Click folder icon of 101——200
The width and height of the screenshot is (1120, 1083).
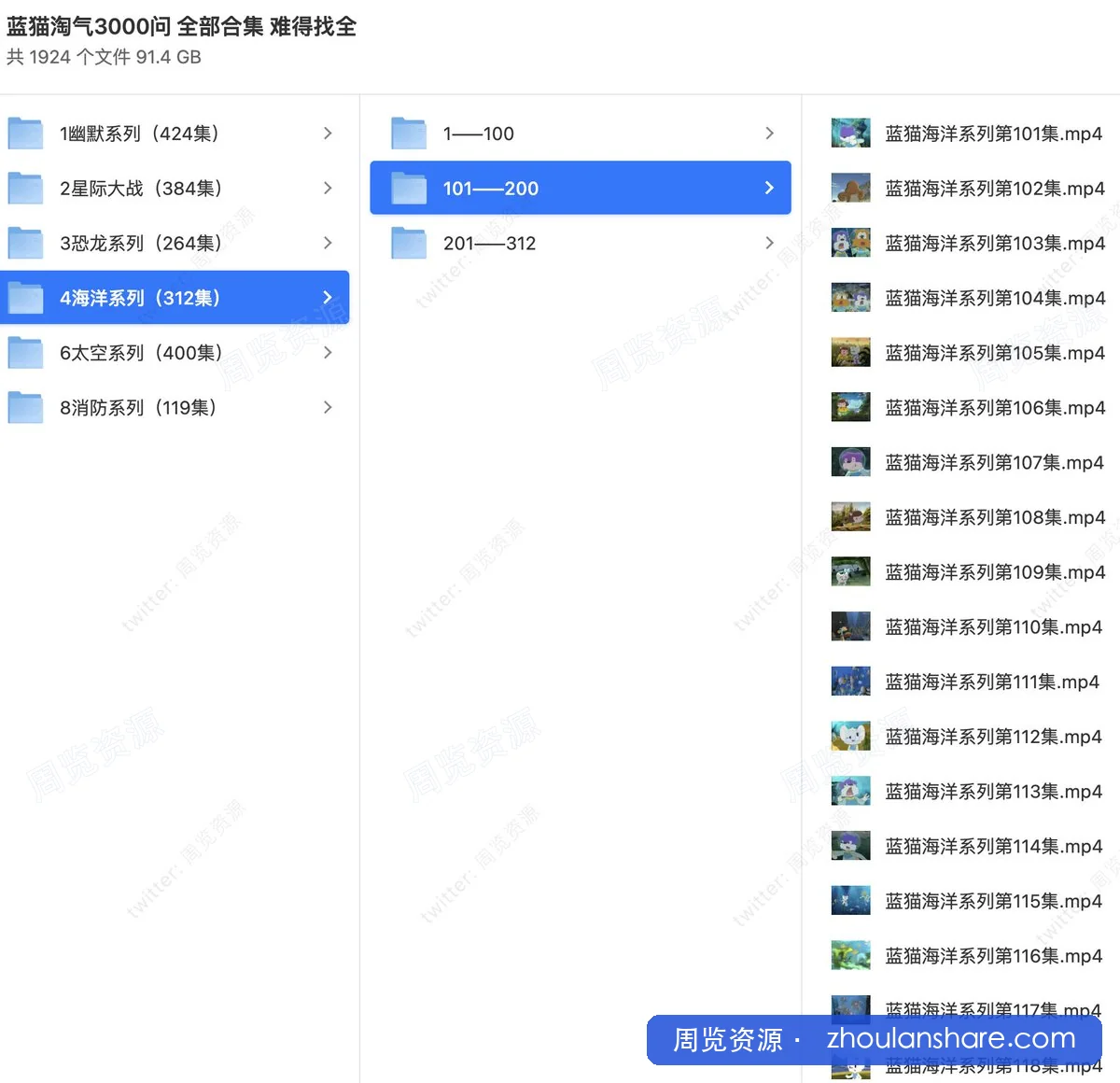pos(409,189)
